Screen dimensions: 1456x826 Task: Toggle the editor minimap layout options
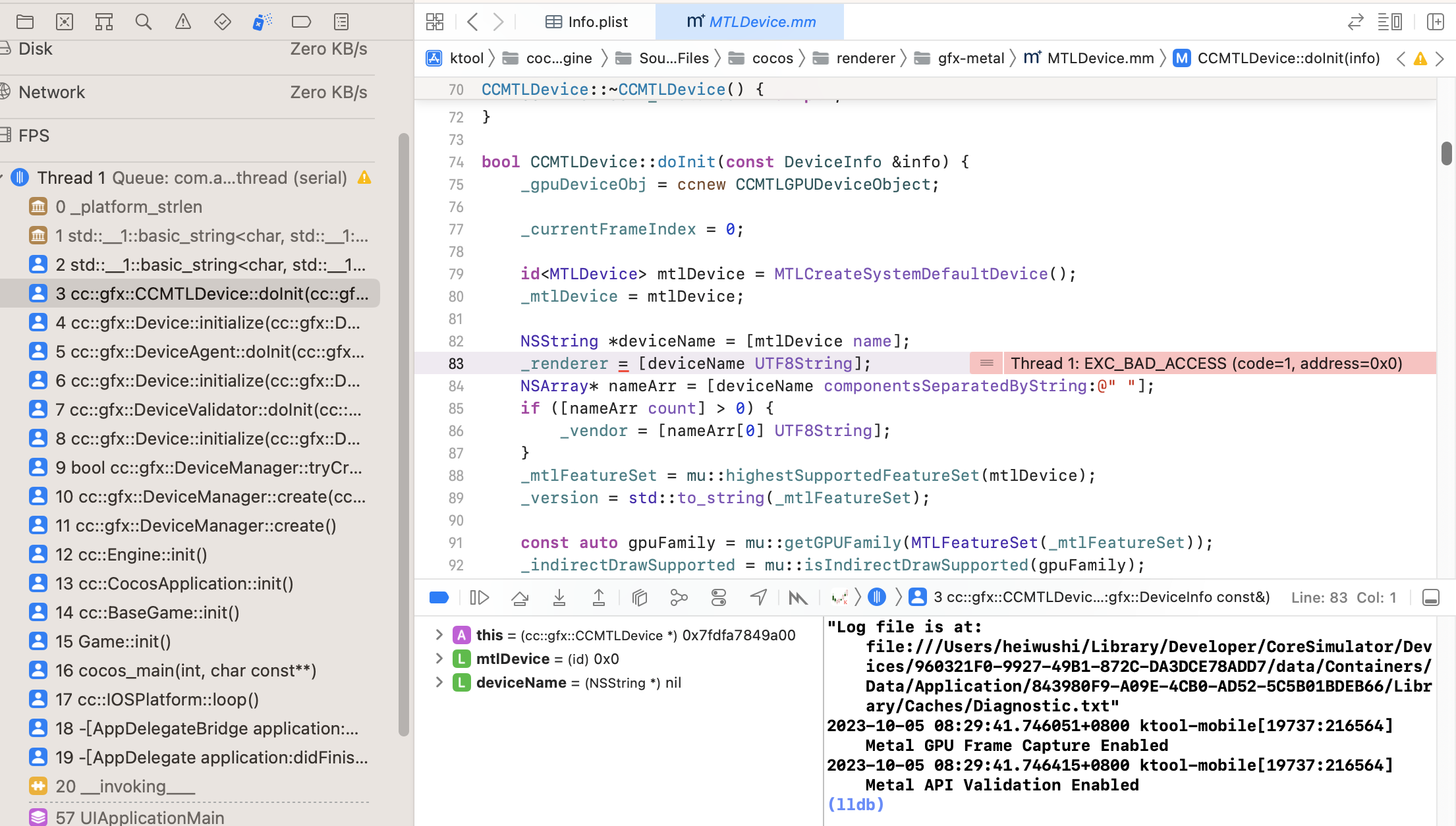point(1389,22)
